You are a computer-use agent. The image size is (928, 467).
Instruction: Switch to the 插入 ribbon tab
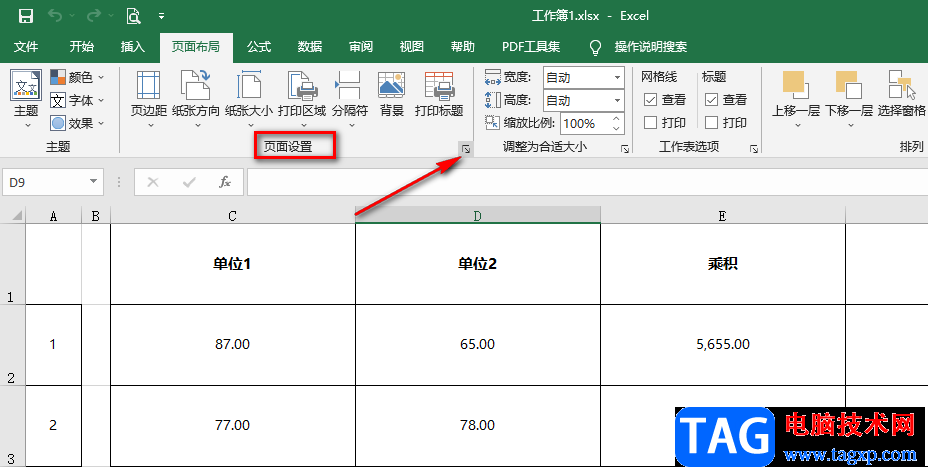click(133, 47)
